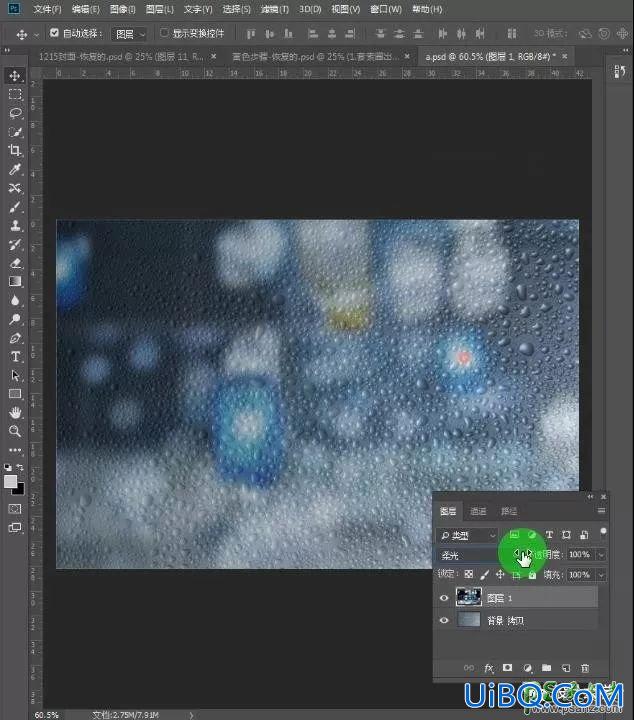This screenshot has width=634, height=720.
Task: Hide the 背景 拷贝 layer eye icon
Action: (x=443, y=620)
